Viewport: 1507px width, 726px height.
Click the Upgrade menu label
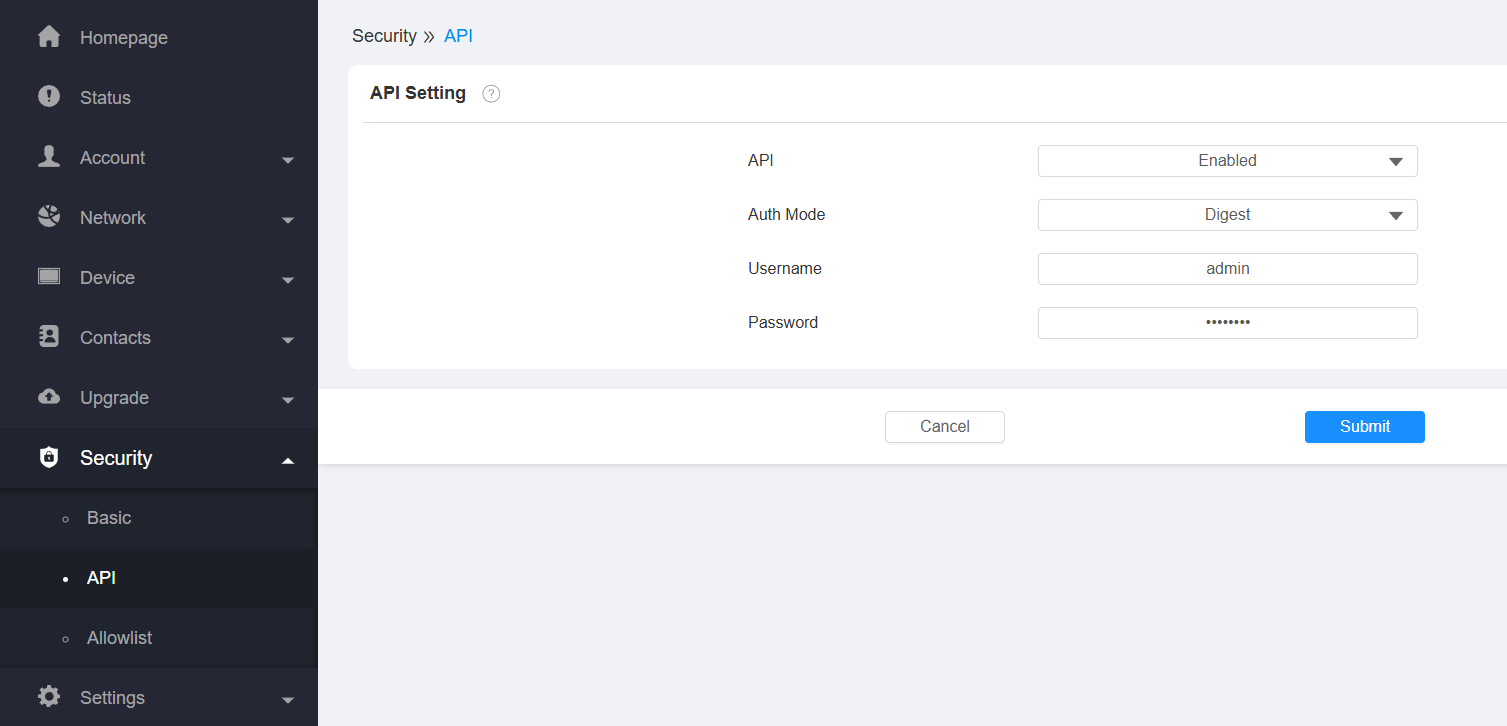[x=114, y=398]
